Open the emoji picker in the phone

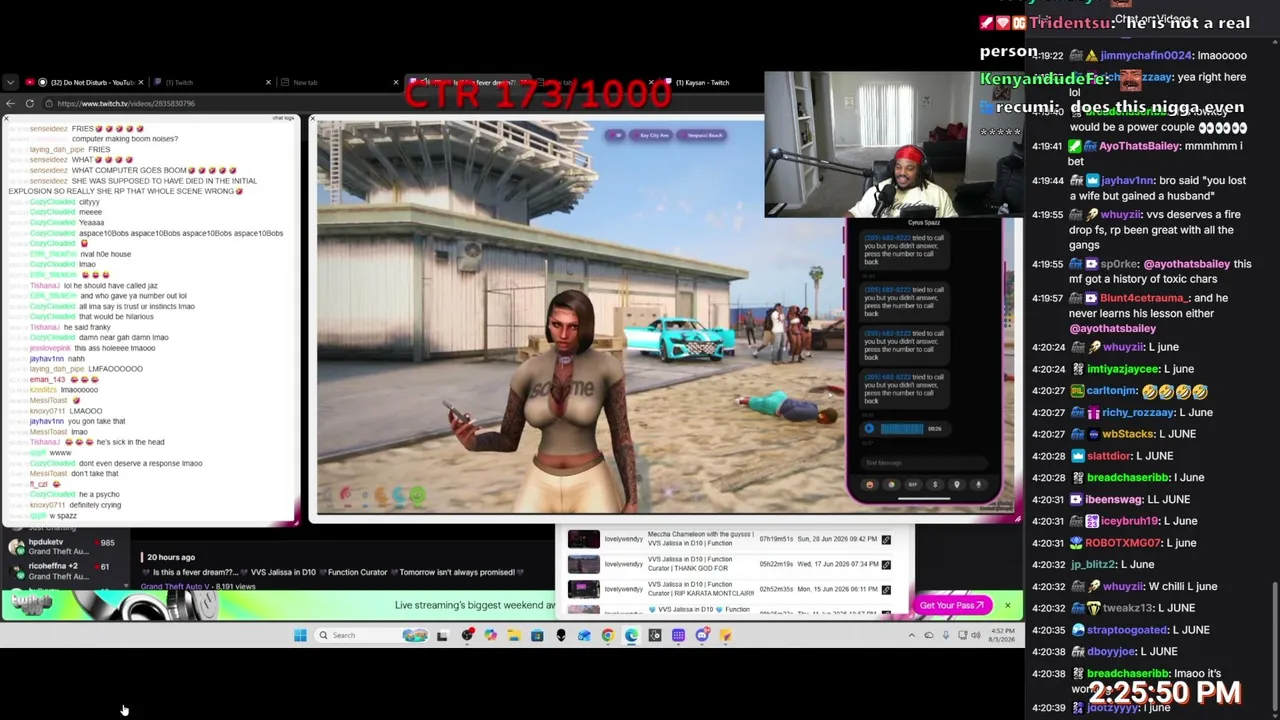[869, 485]
